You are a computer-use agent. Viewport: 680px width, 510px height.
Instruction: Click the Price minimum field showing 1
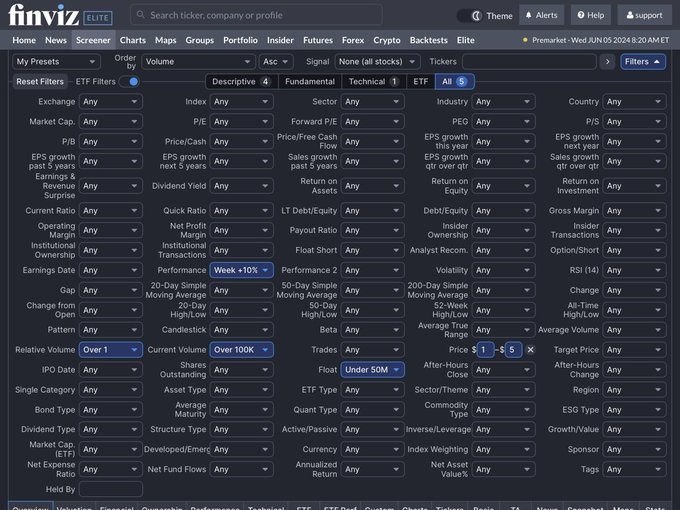485,350
